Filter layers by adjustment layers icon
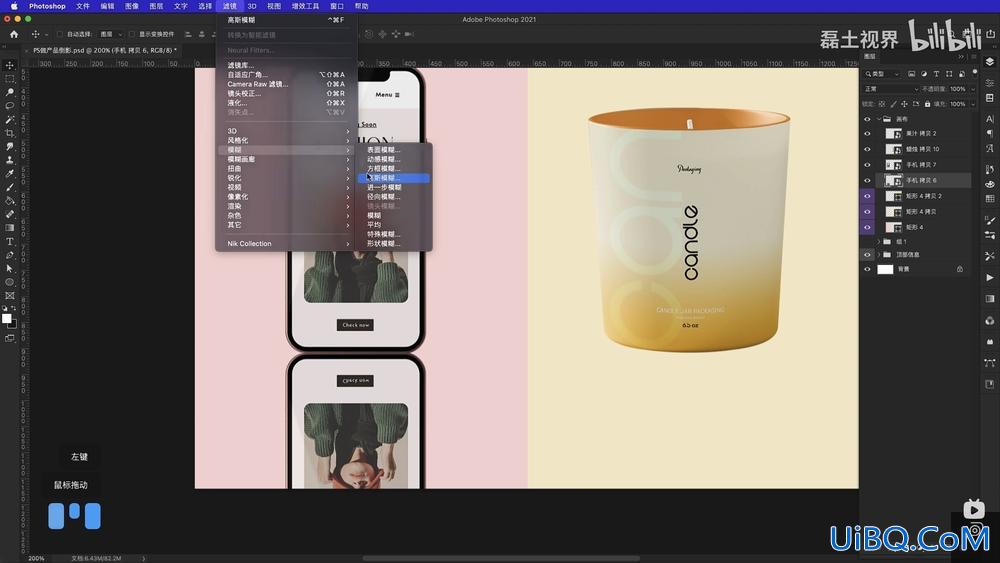The width and height of the screenshot is (1000, 563). 923,74
